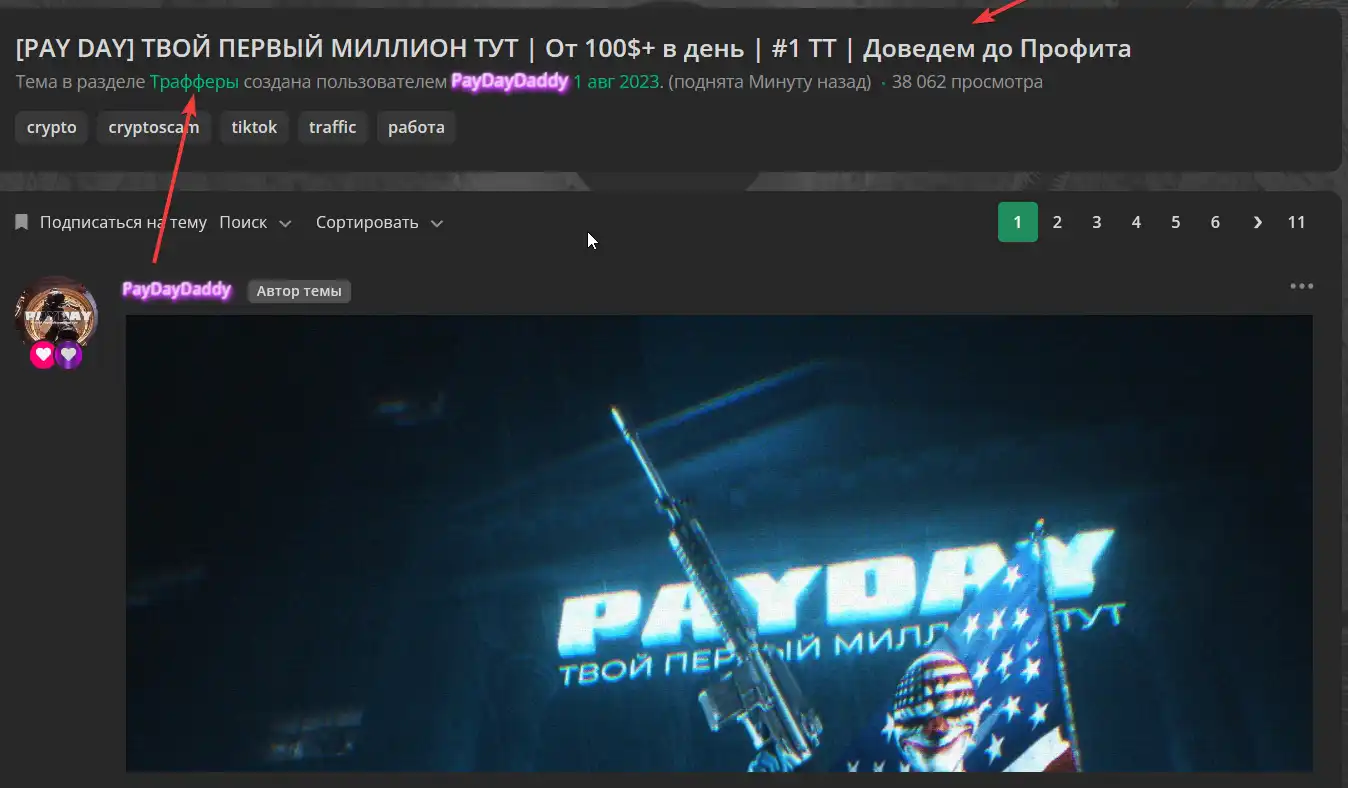Click the thread title PAY DAY ТВОЙ ПЕРВЫЙ МИЛЛИОН
Image resolution: width=1348 pixels, height=788 pixels.
[573, 48]
